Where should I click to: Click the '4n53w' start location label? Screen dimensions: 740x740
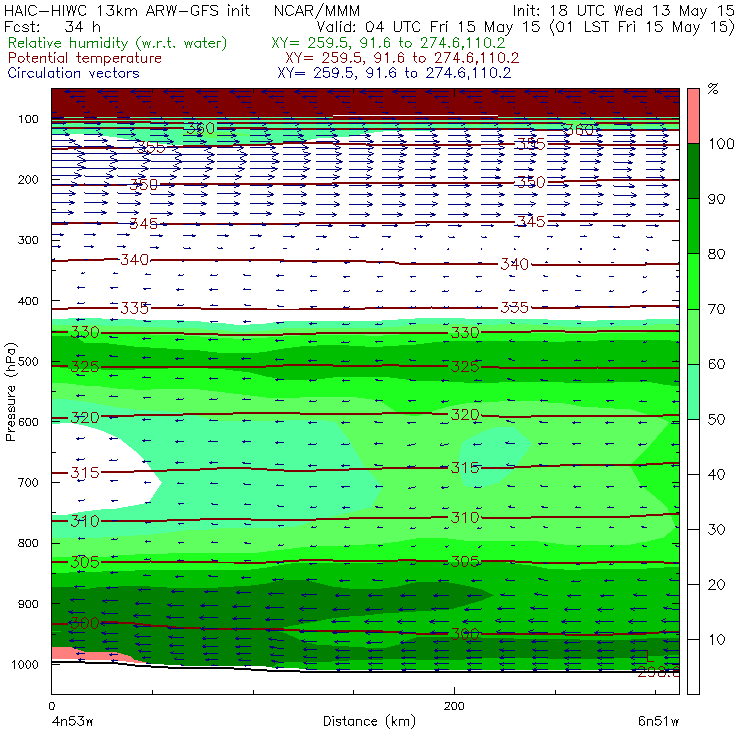[x=72, y=722]
